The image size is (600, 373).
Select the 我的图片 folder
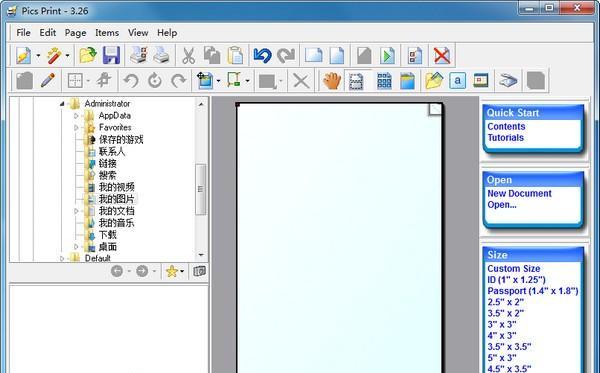coord(116,199)
